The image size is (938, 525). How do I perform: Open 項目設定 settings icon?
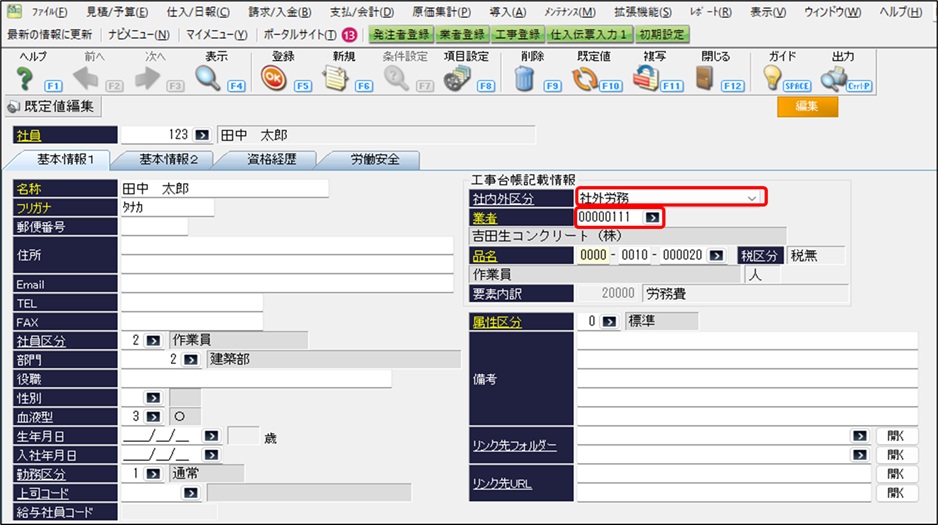[458, 78]
